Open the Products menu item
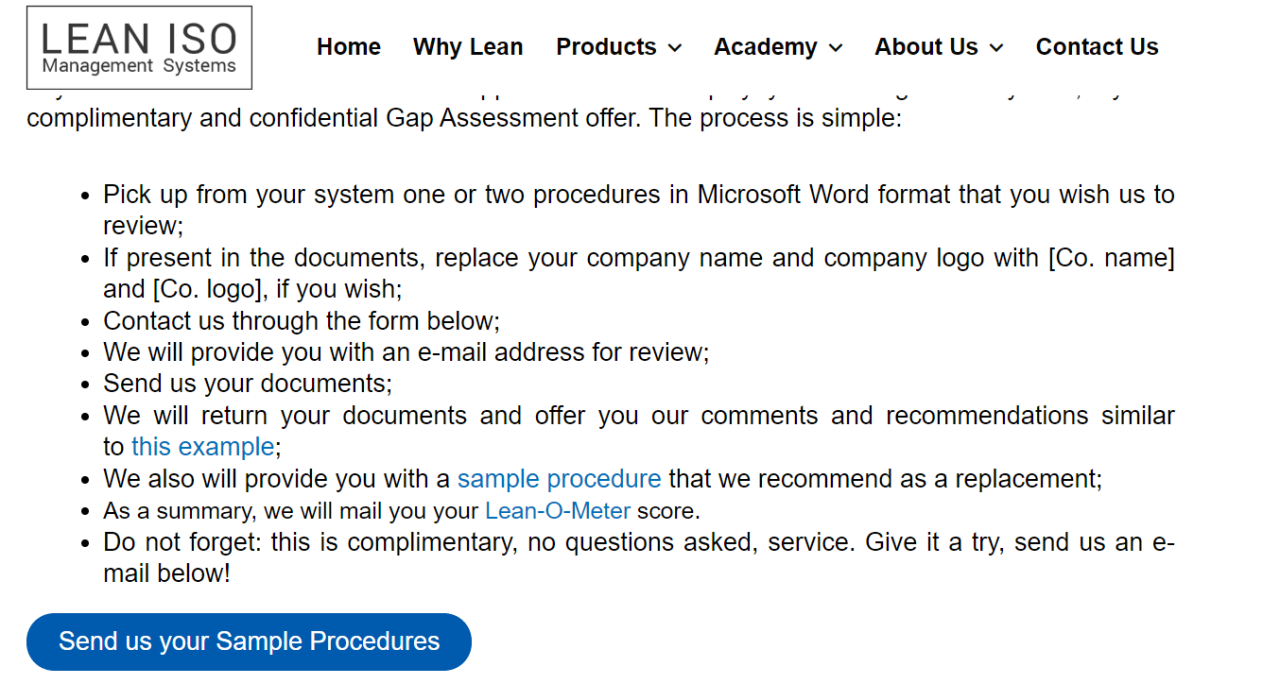 coord(606,47)
